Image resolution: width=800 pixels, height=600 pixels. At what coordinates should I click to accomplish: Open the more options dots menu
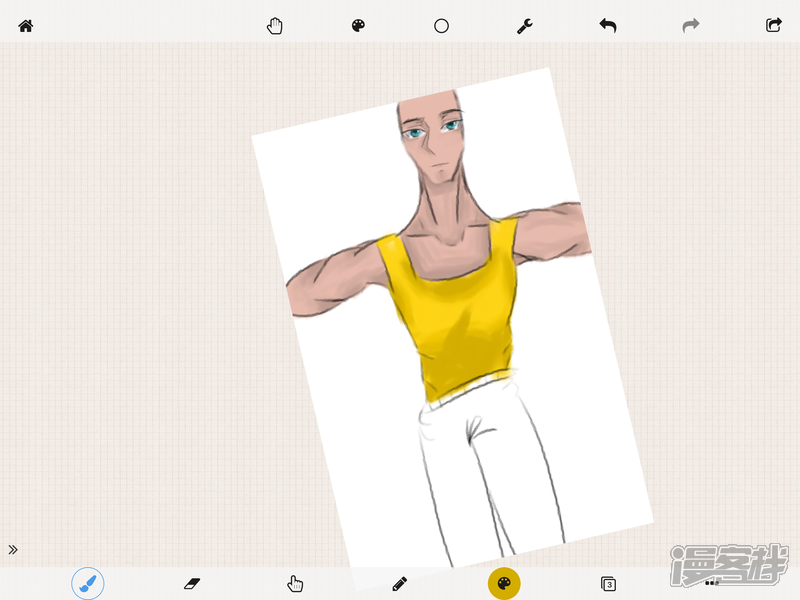point(711,582)
